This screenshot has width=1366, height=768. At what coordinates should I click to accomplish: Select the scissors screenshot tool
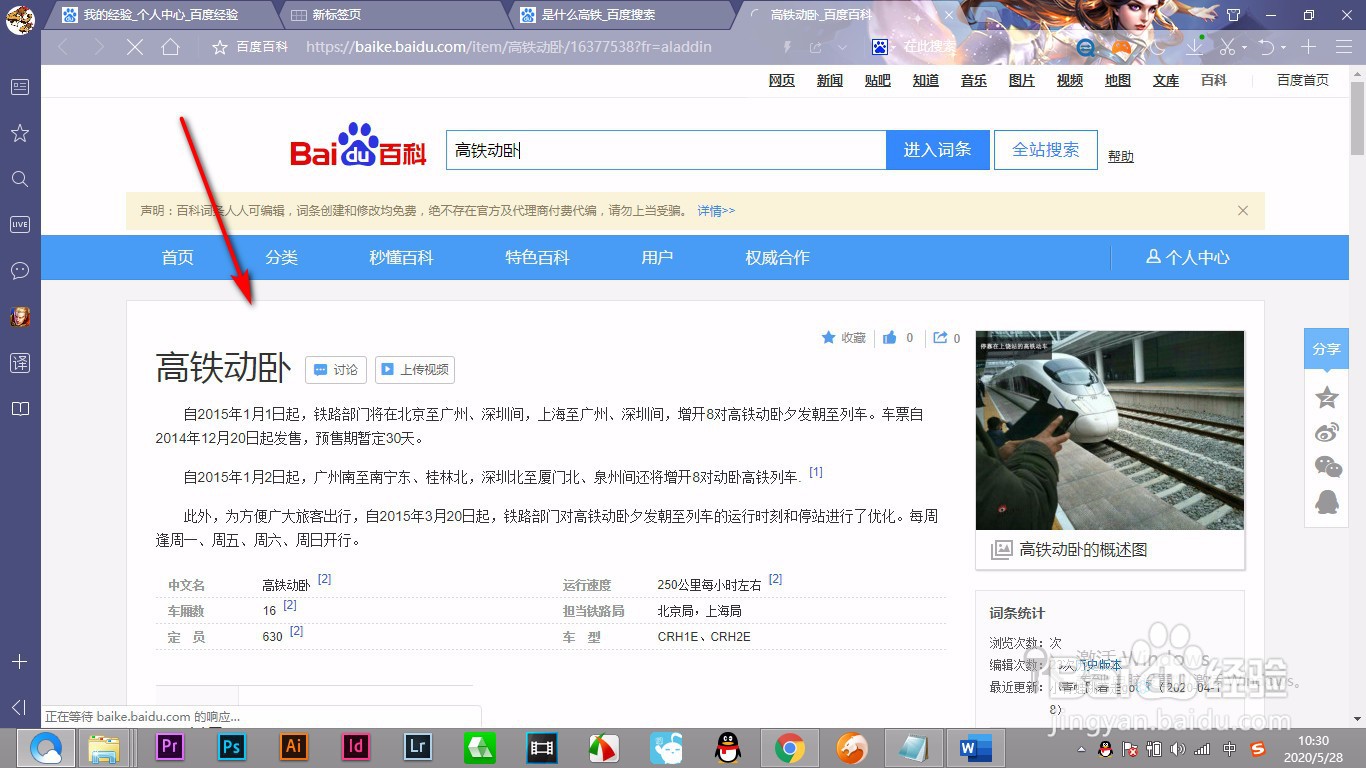[1227, 47]
